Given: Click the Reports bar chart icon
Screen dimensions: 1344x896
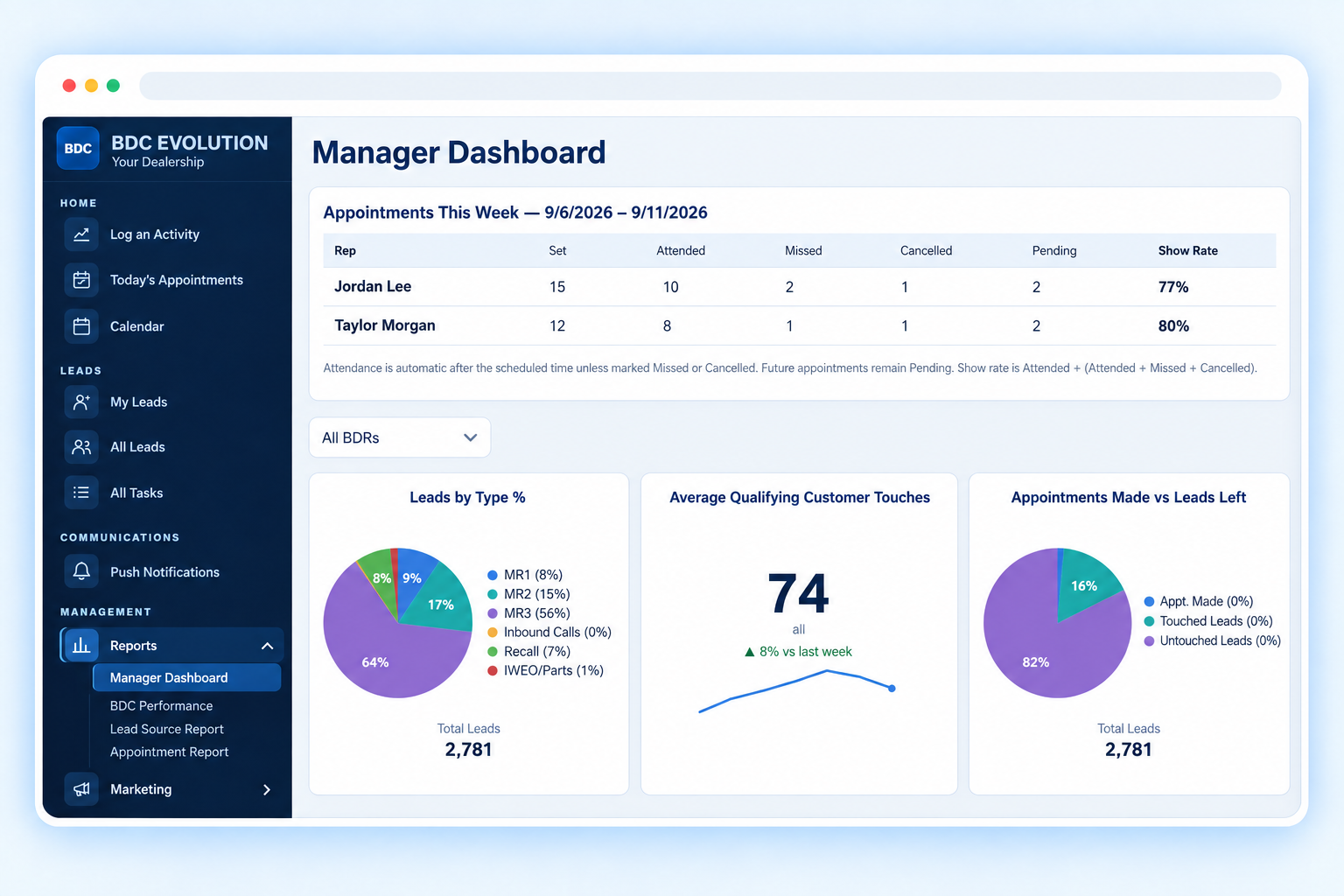Looking at the screenshot, I should point(81,646).
